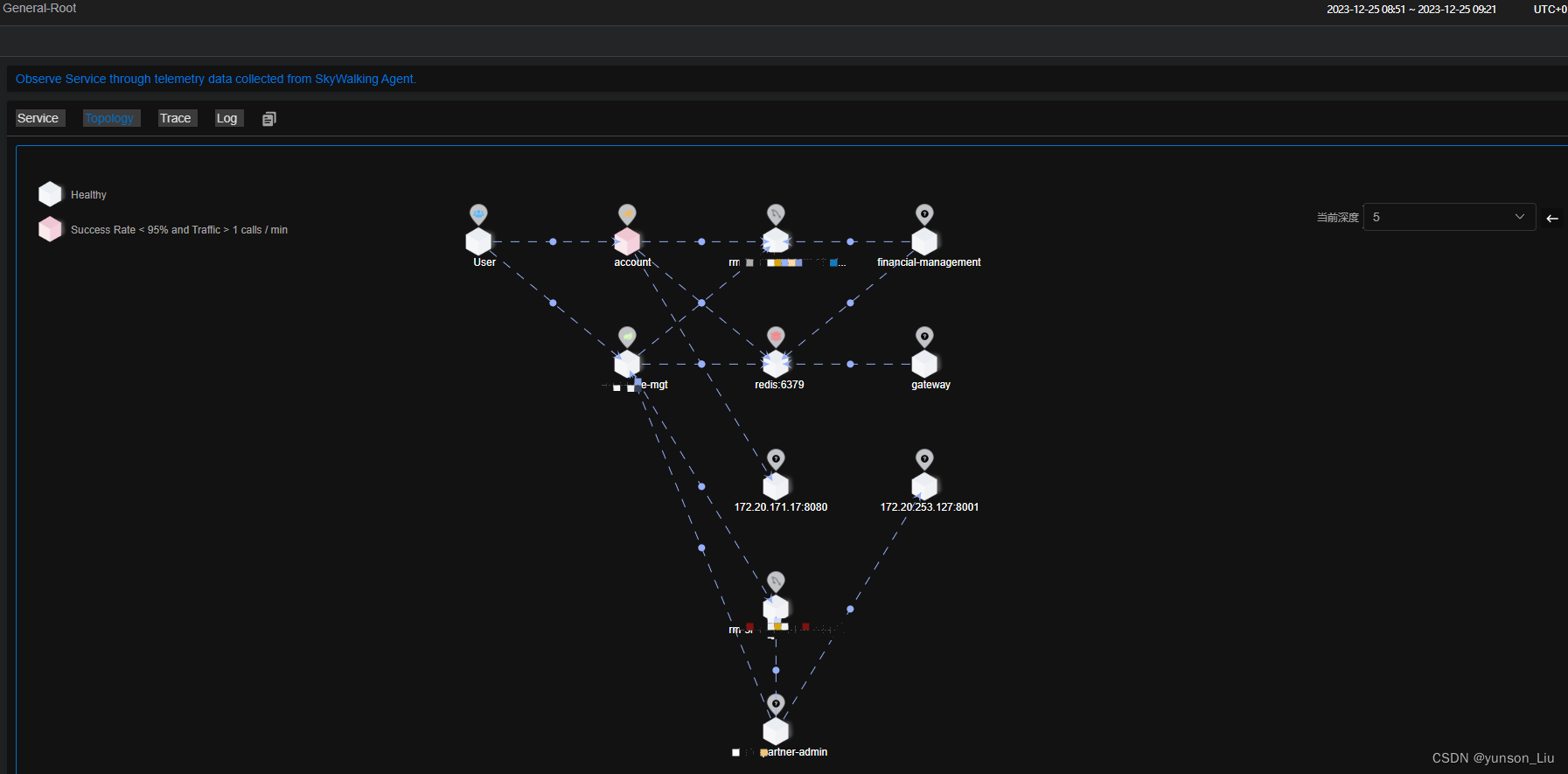
Task: Select the 172.20.253.127:8001 node hexagon
Action: pos(924,486)
